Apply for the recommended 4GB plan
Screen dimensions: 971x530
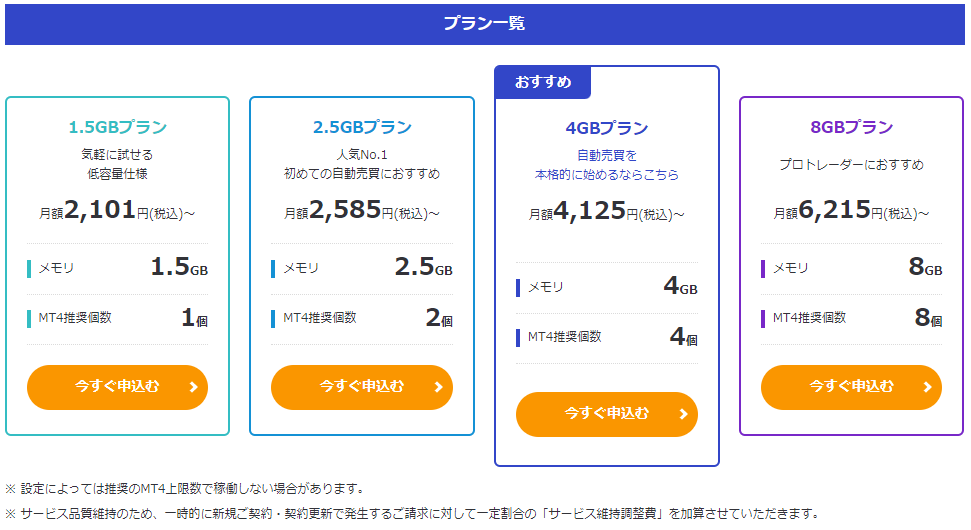coord(606,414)
